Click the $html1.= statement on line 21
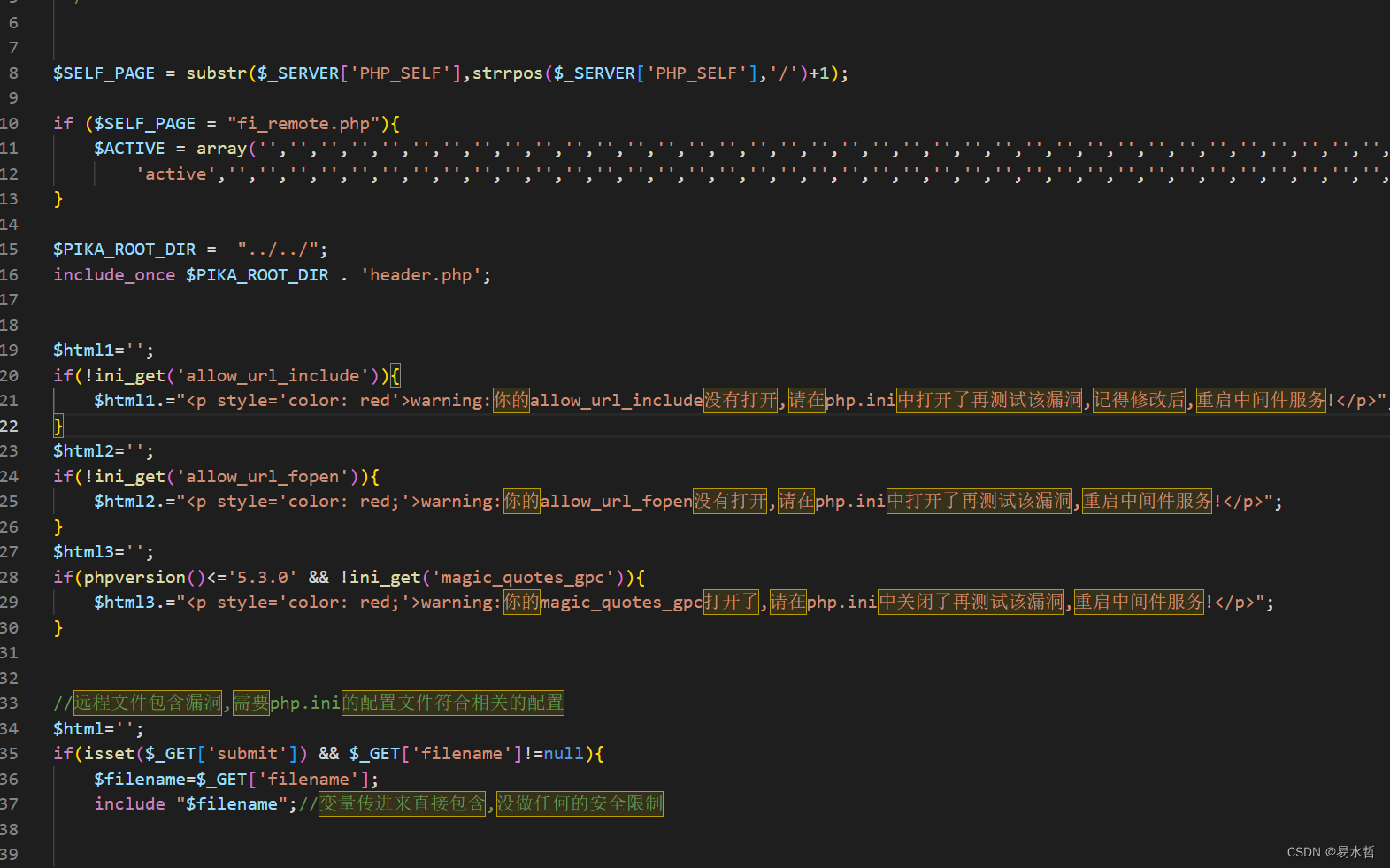 click(x=741, y=401)
